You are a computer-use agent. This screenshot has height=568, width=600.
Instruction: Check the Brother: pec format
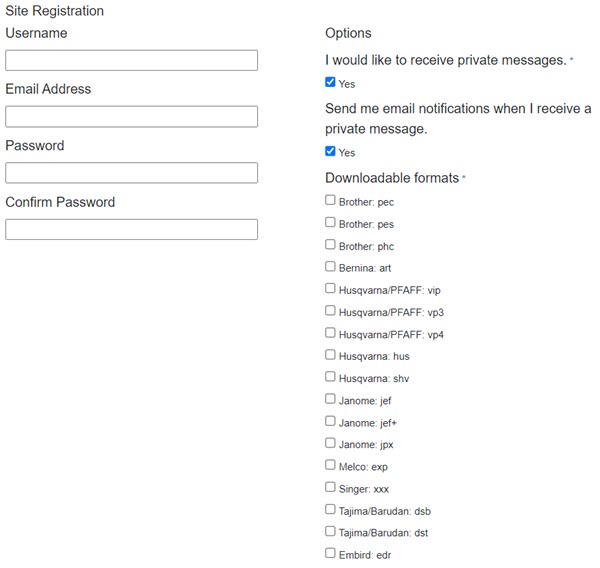coord(331,201)
